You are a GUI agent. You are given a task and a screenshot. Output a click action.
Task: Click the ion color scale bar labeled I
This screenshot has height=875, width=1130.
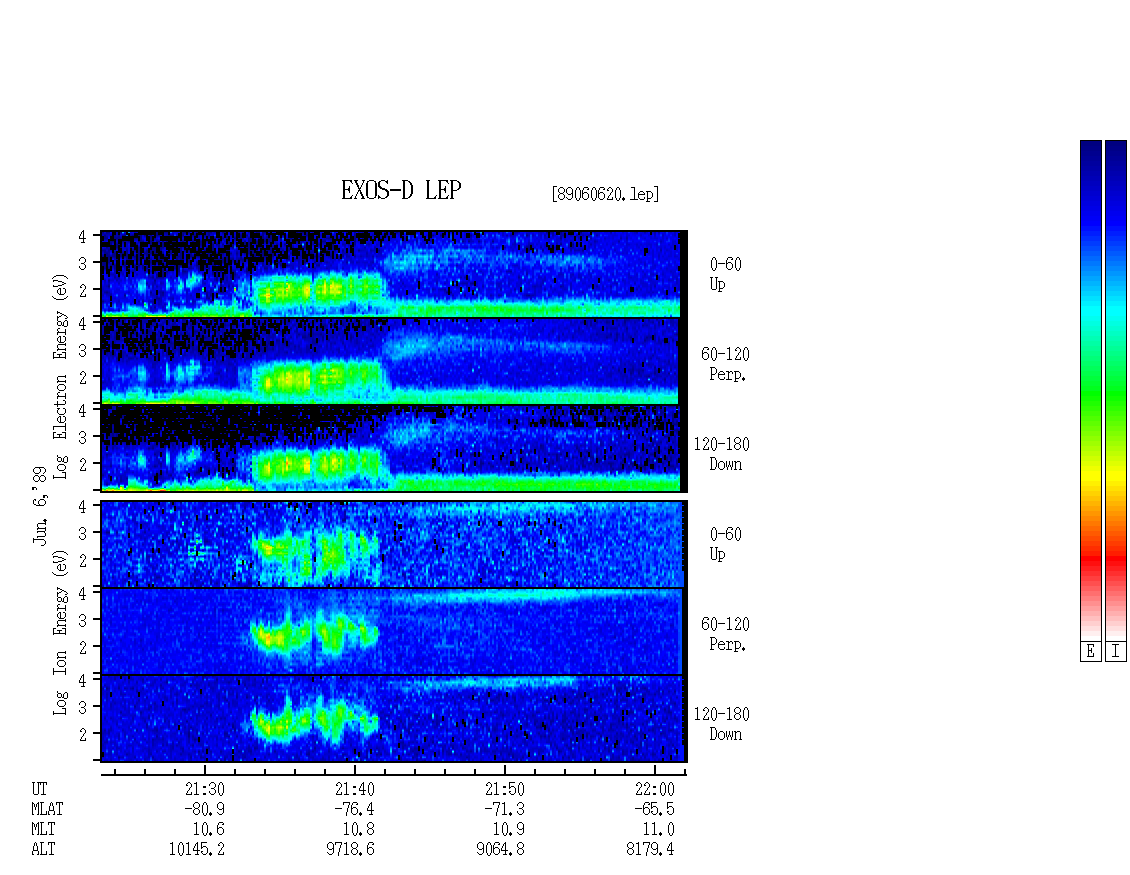[1116, 390]
